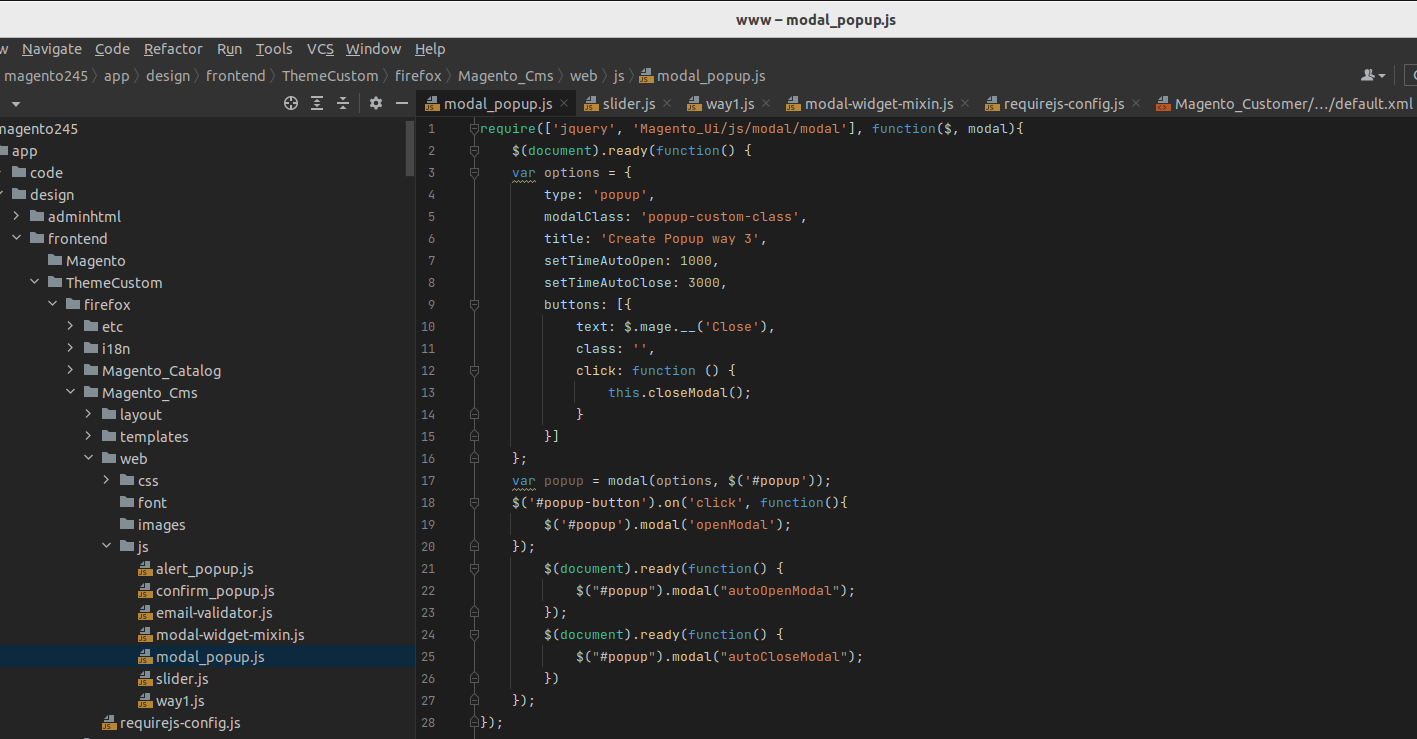Open the VCS menu

pyautogui.click(x=320, y=49)
